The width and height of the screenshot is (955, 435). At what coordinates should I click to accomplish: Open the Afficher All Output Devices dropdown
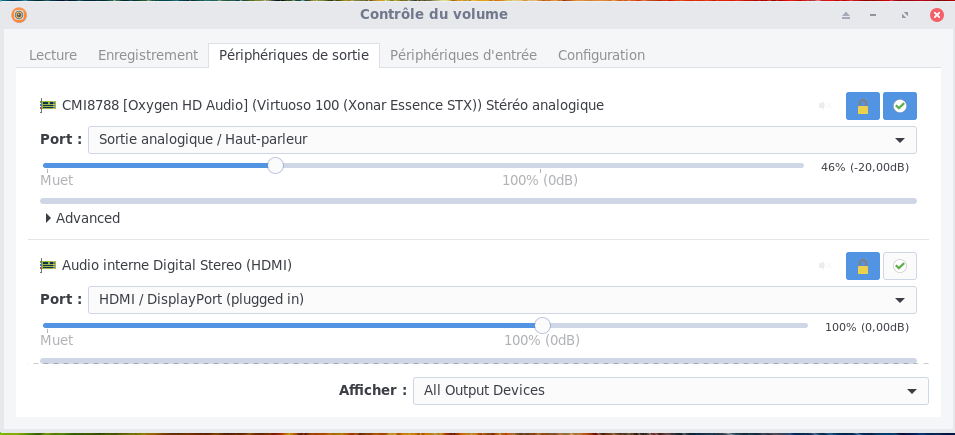(670, 390)
